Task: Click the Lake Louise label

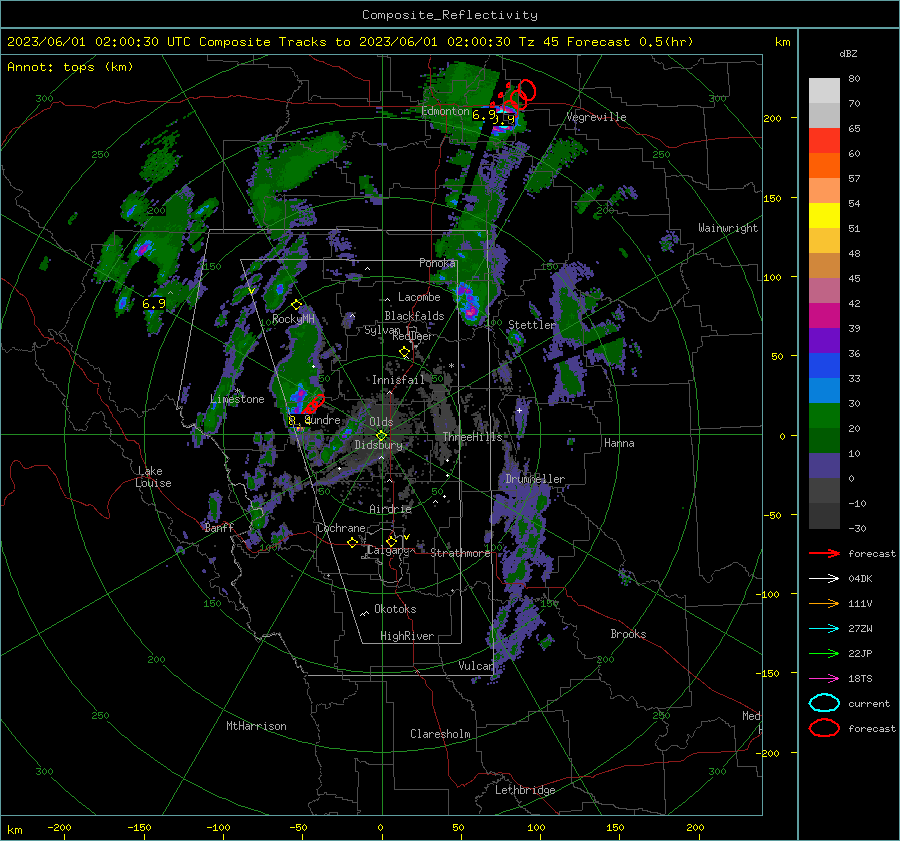Action: click(153, 477)
